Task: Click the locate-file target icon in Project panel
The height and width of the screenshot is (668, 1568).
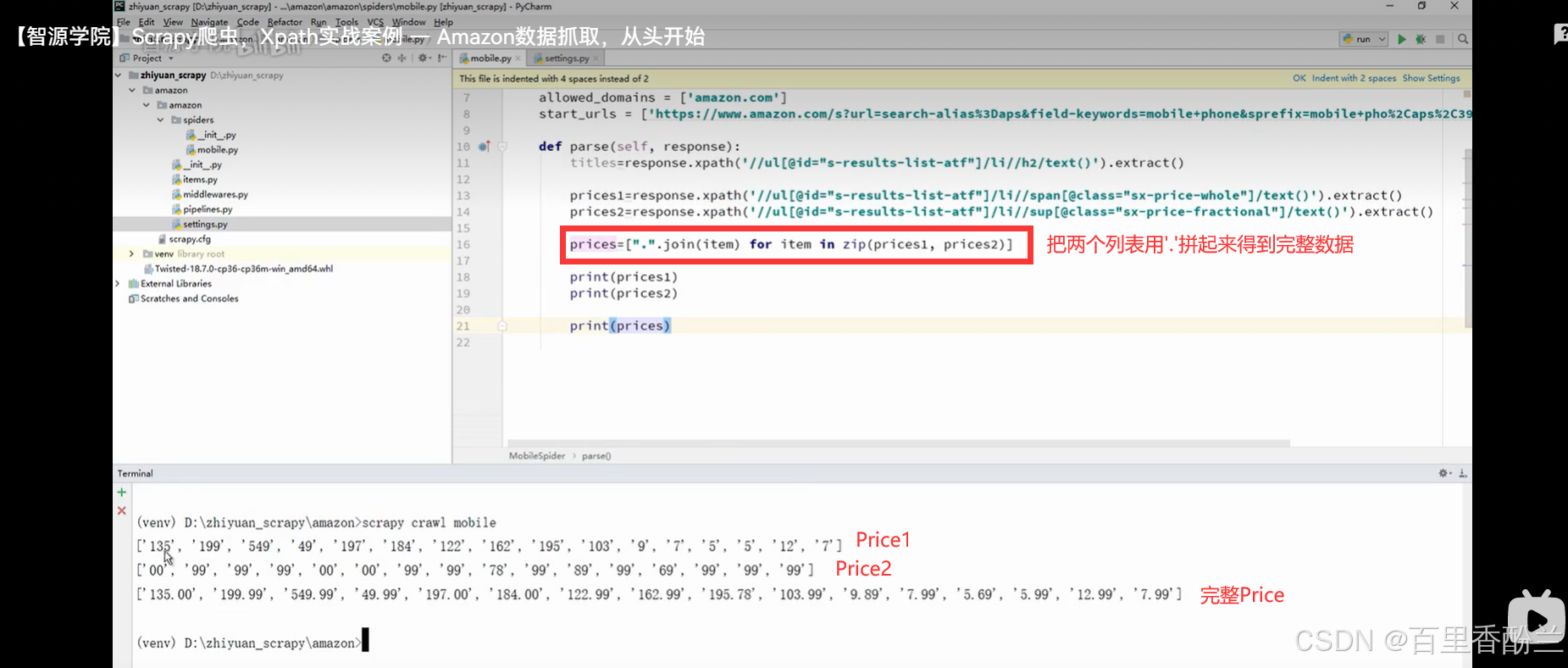Action: [x=387, y=58]
